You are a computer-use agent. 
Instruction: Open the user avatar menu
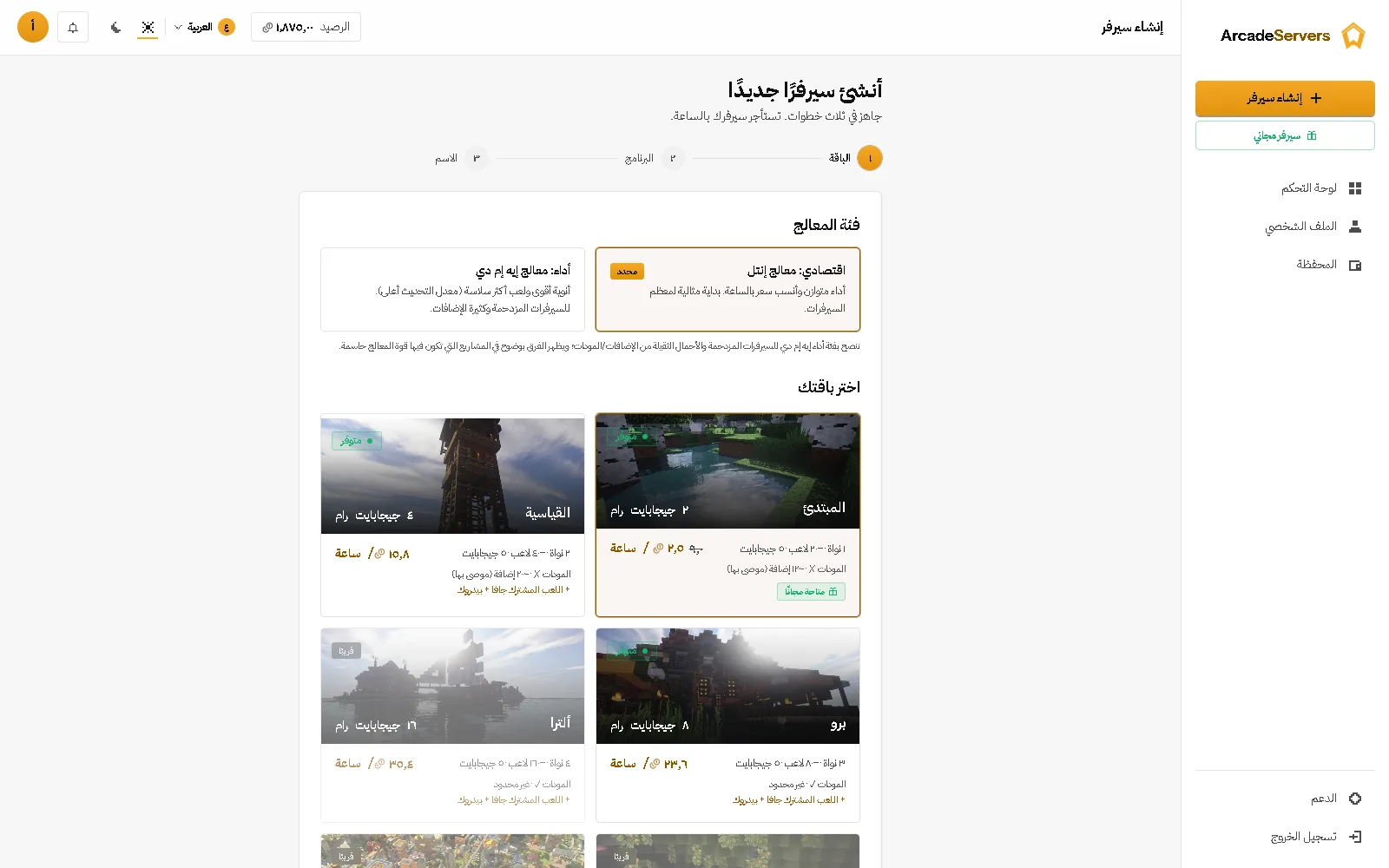(x=33, y=27)
